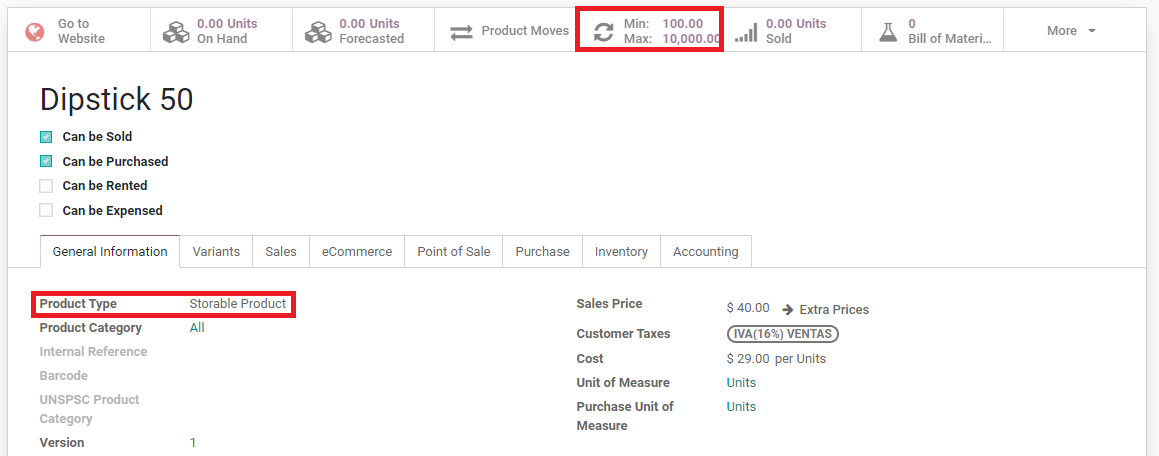Screen dimensions: 1159x456
Task: Click the arrows icon for Product Moves
Action: pos(461,32)
